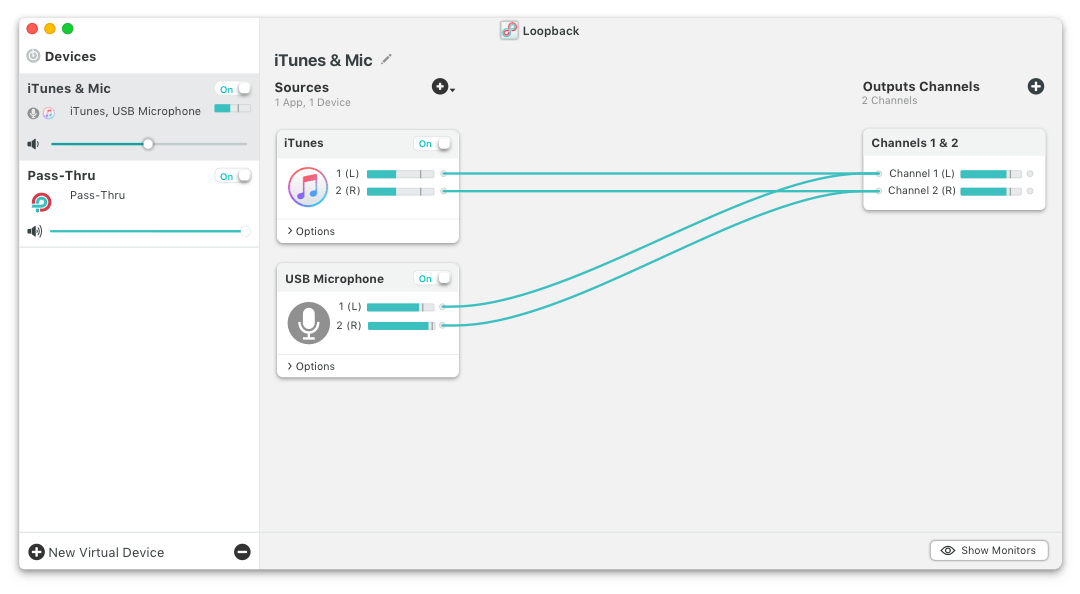Minimize the Loopback window with yellow button
The image size is (1080, 594).
(50, 28)
